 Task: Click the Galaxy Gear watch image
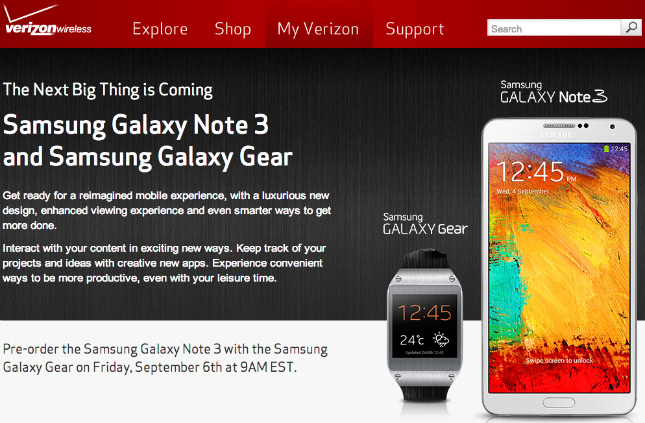point(425,325)
